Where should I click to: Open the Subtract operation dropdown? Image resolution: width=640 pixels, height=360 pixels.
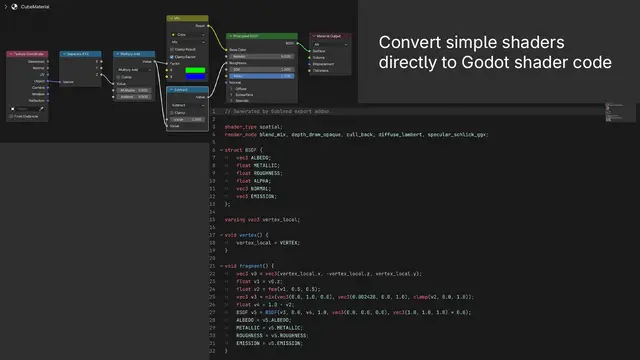click(188, 105)
